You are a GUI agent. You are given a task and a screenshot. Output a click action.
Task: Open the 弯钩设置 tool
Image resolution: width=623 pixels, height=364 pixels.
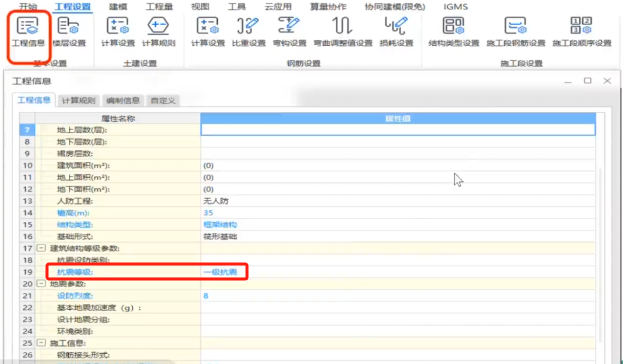pyautogui.click(x=290, y=32)
